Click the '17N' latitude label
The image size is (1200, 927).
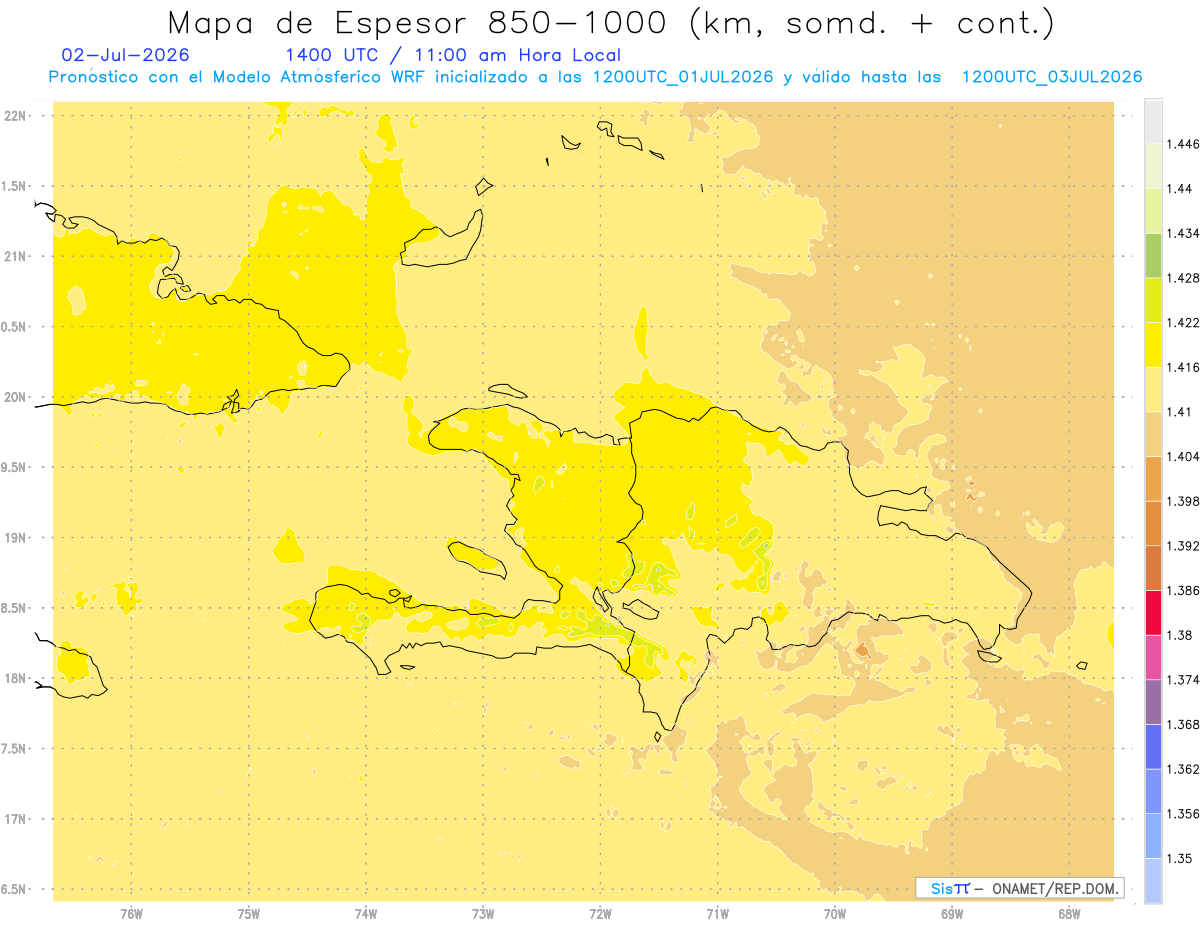coord(14,819)
